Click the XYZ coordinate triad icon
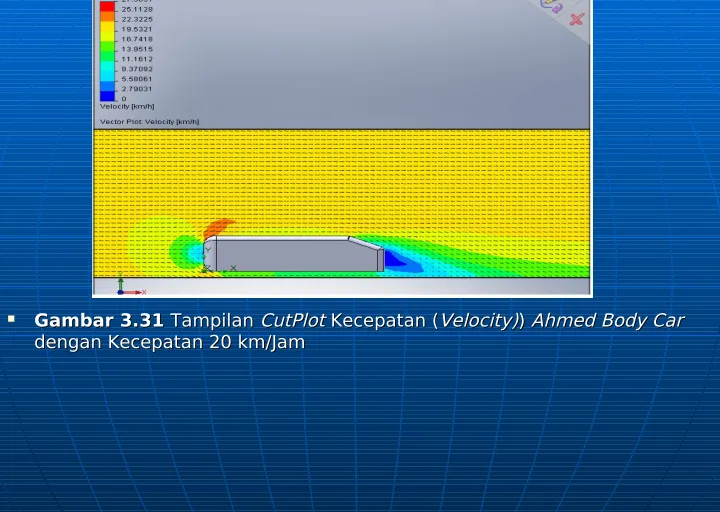 [131, 284]
